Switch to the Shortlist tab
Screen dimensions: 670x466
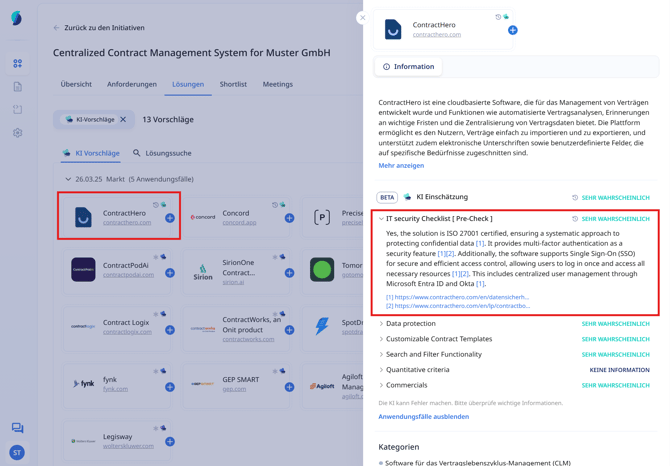pos(233,84)
